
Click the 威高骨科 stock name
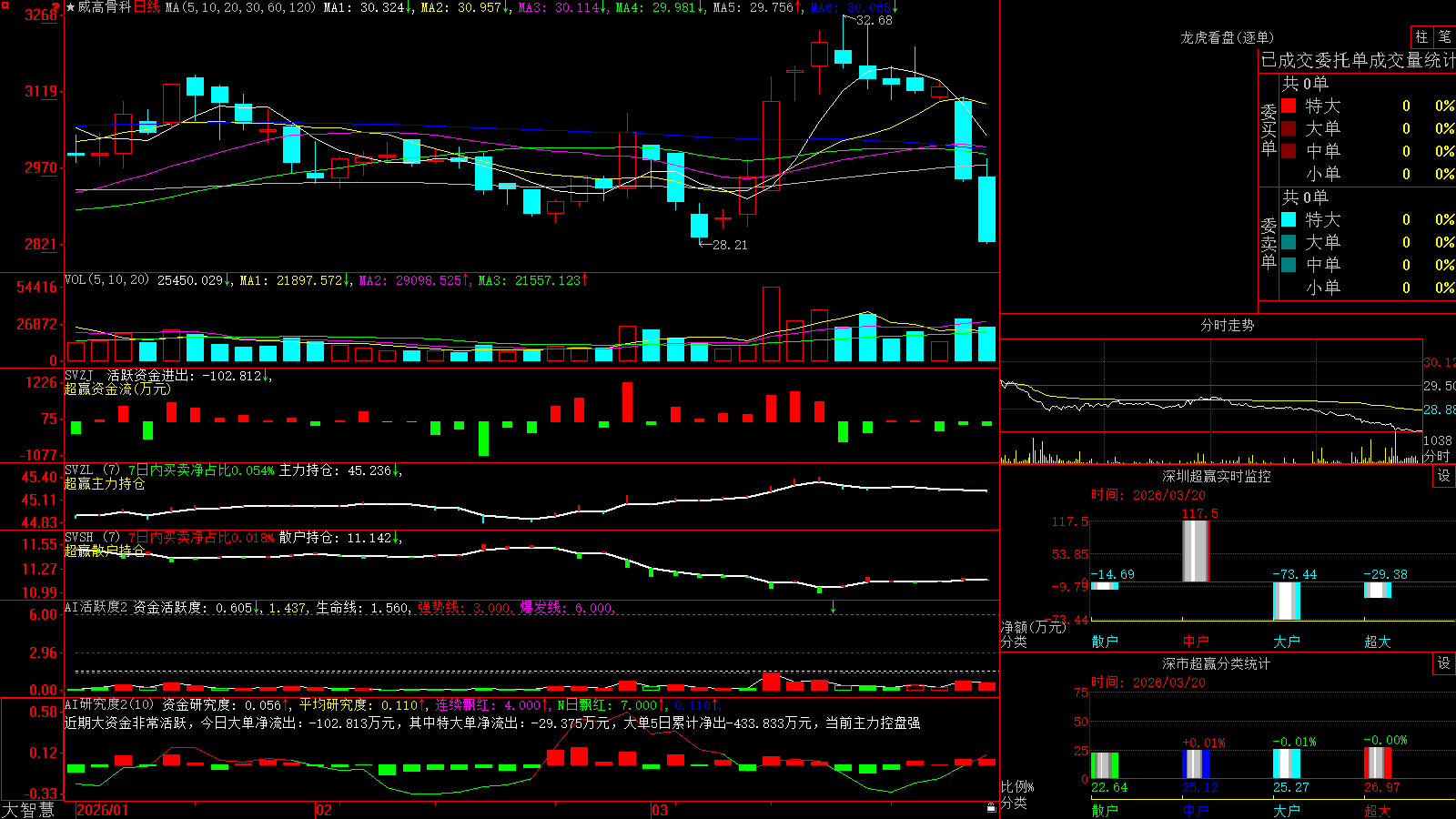tap(105, 7)
